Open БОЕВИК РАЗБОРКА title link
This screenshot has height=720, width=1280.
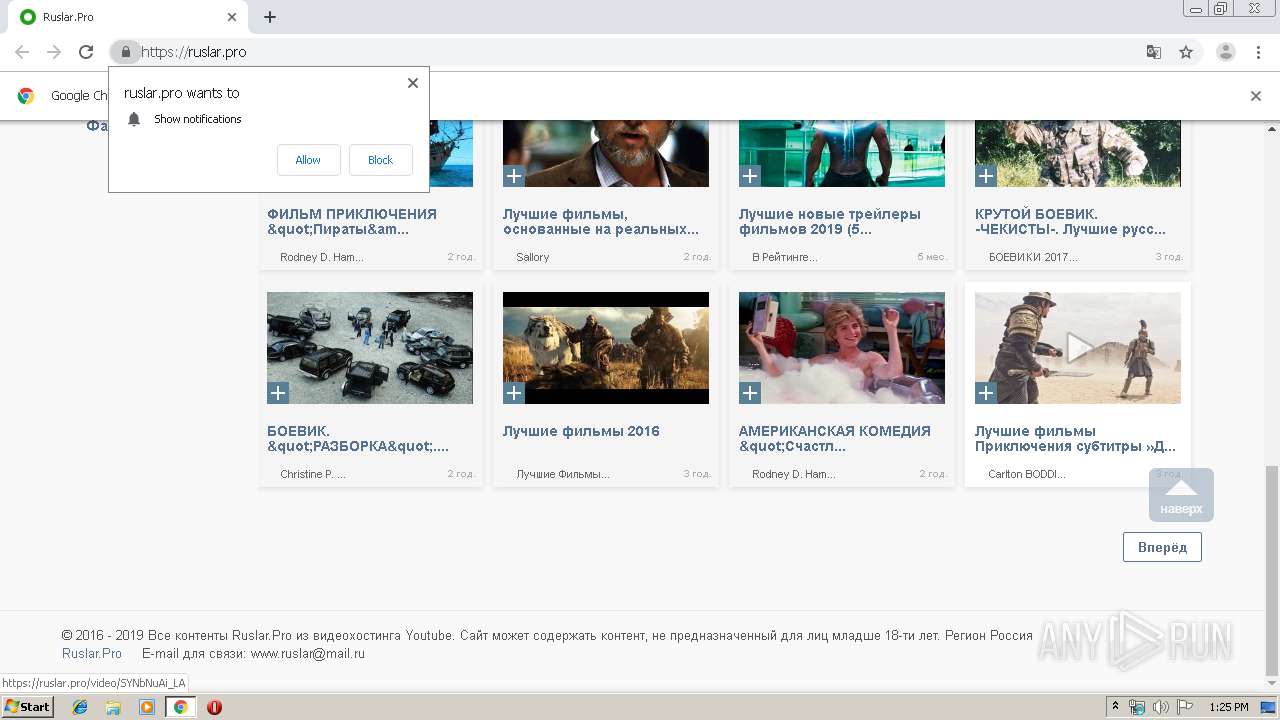coord(358,439)
